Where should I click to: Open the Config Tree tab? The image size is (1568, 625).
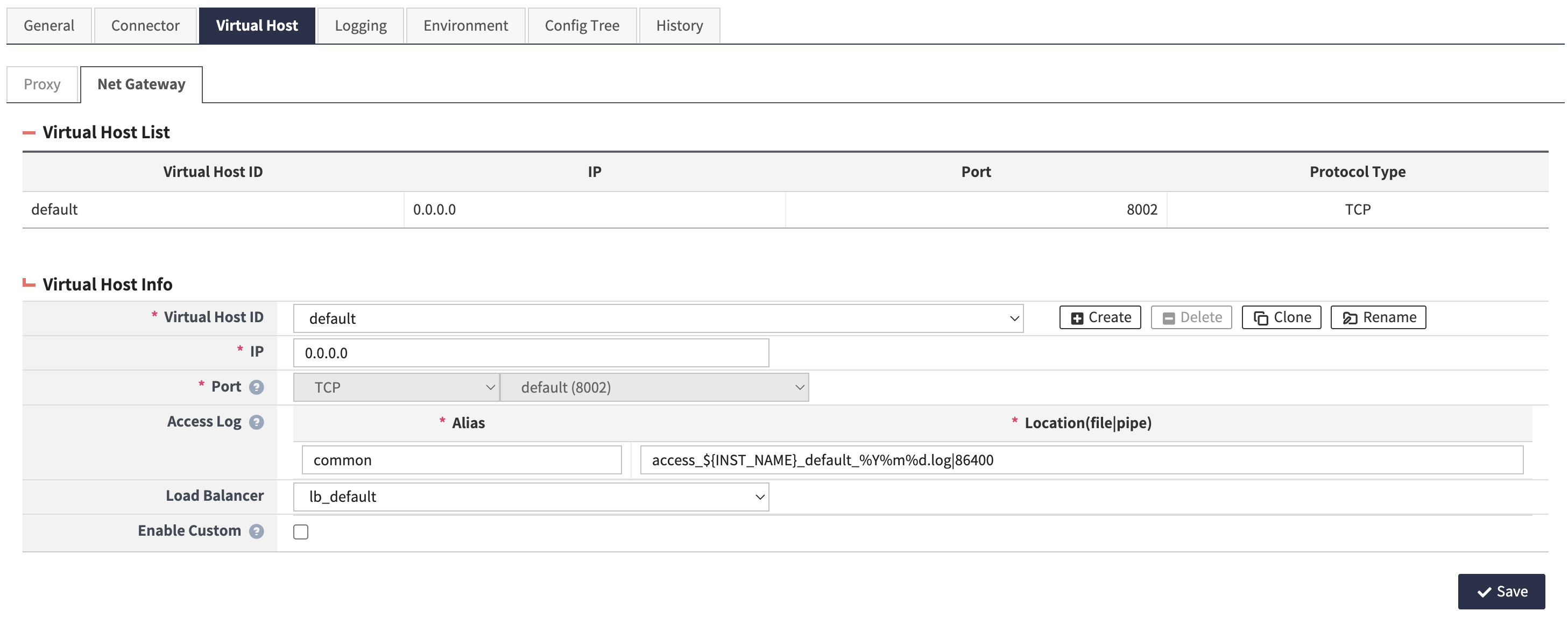(581, 25)
